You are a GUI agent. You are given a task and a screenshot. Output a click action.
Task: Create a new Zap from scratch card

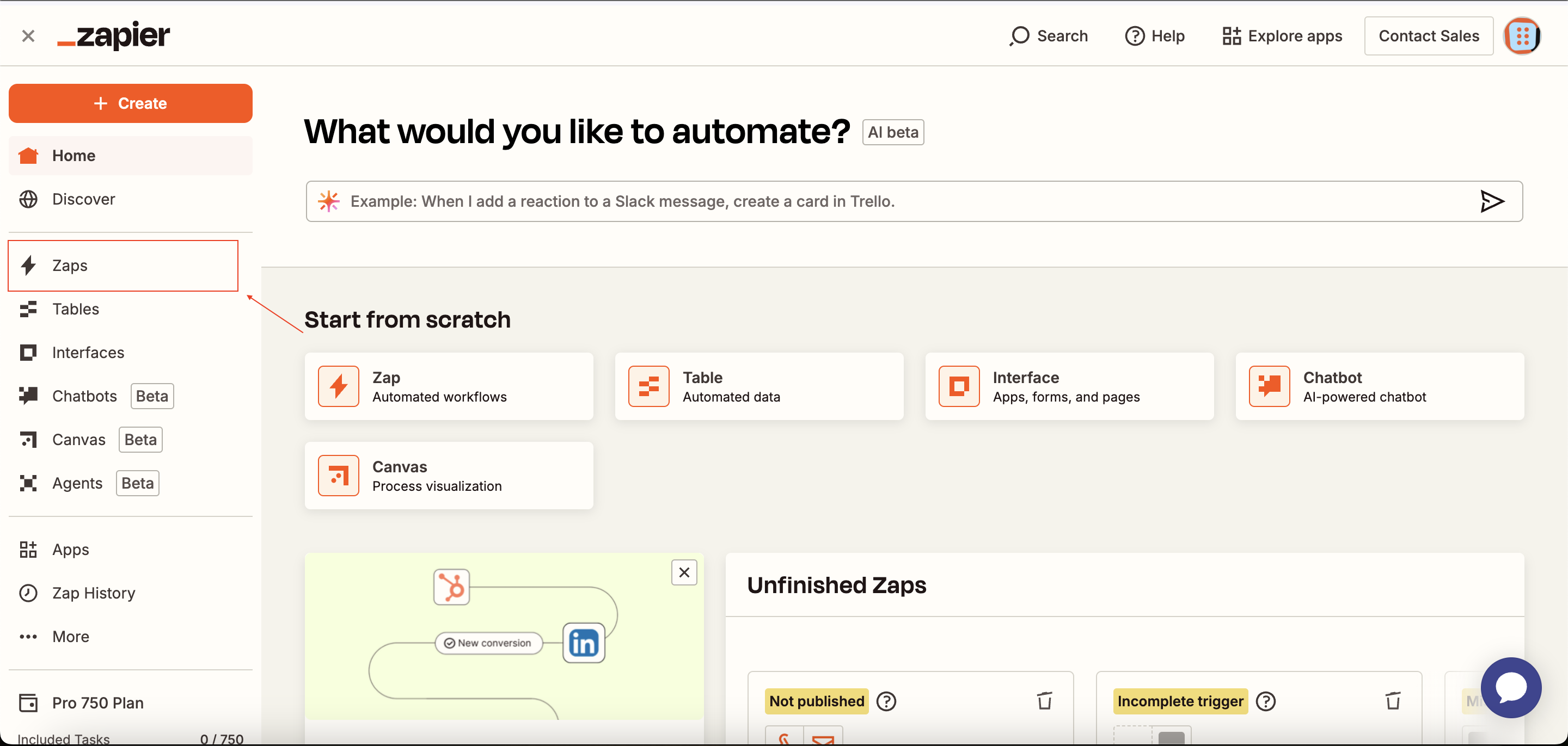tap(449, 386)
